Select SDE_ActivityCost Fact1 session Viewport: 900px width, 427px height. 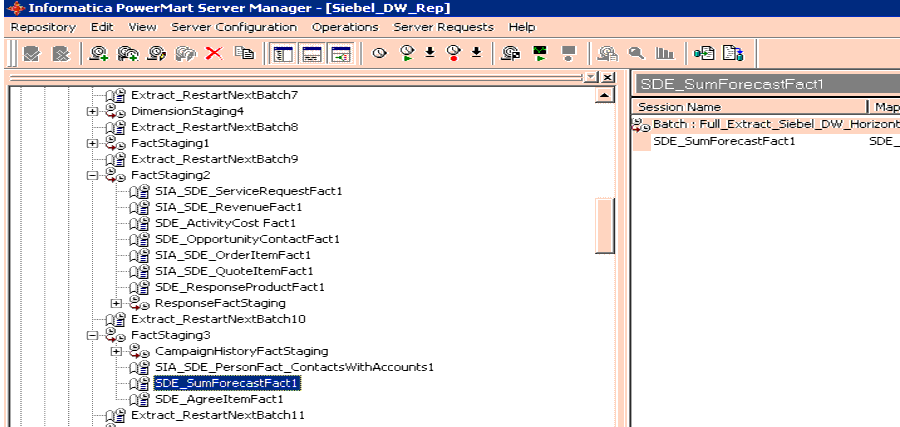coord(226,223)
